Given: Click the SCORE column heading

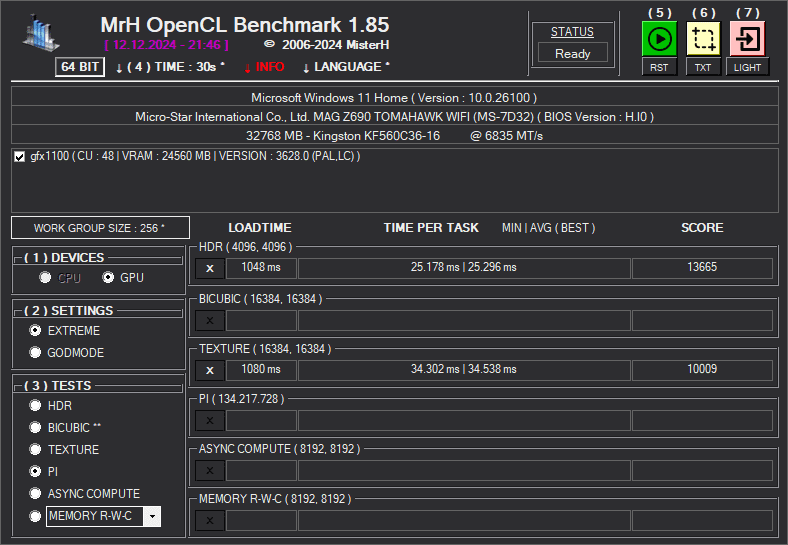Looking at the screenshot, I should tap(702, 228).
